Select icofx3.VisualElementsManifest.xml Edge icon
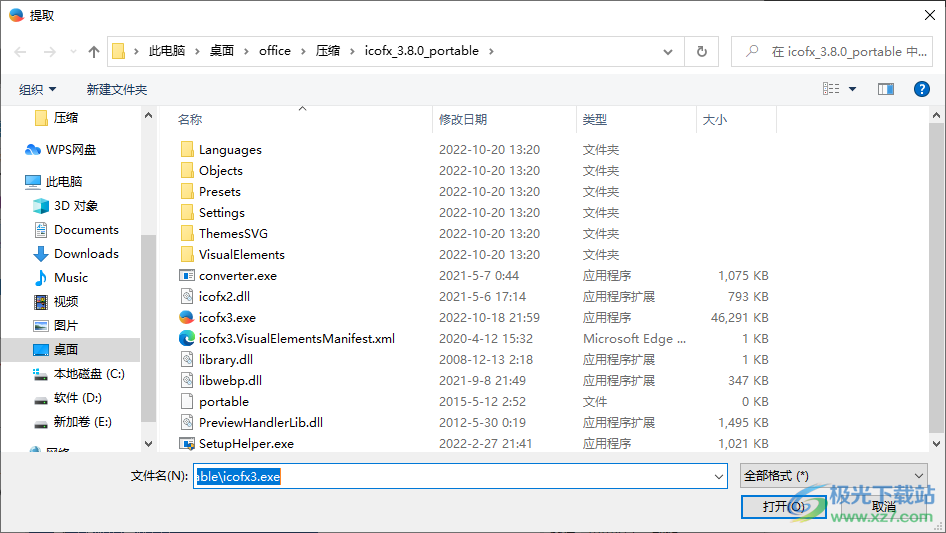The height and width of the screenshot is (533, 946). coord(186,338)
